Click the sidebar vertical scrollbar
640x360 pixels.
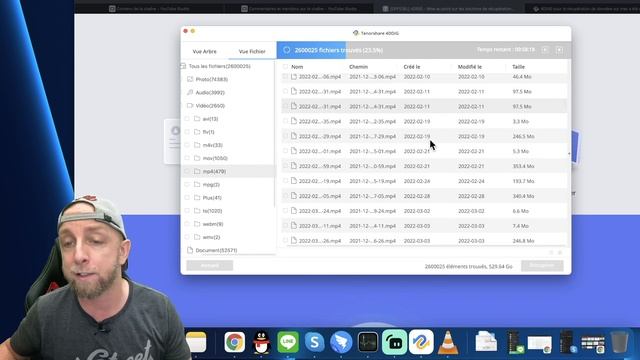pyautogui.click(x=275, y=135)
